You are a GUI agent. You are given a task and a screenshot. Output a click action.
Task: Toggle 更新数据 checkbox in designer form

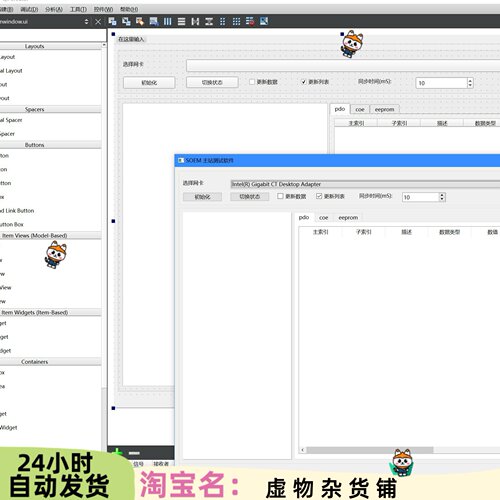coord(252,82)
